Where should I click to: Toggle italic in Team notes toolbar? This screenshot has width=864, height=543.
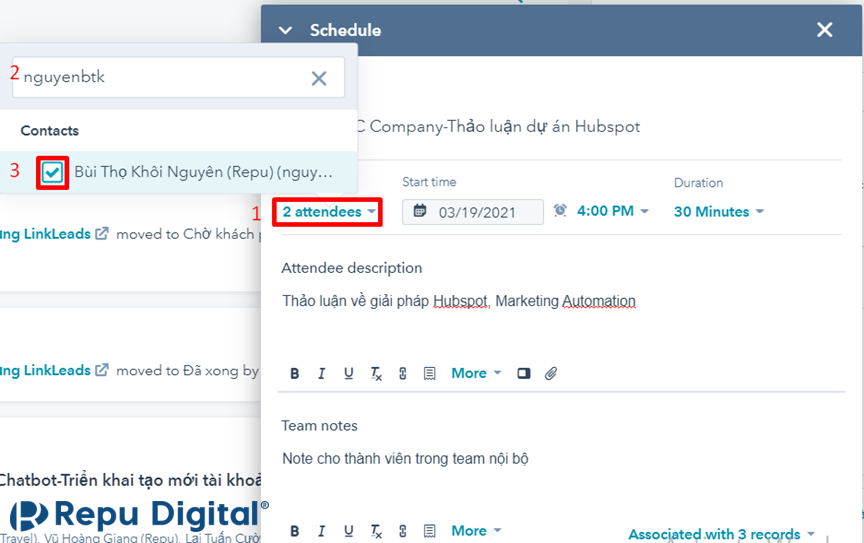(x=321, y=531)
